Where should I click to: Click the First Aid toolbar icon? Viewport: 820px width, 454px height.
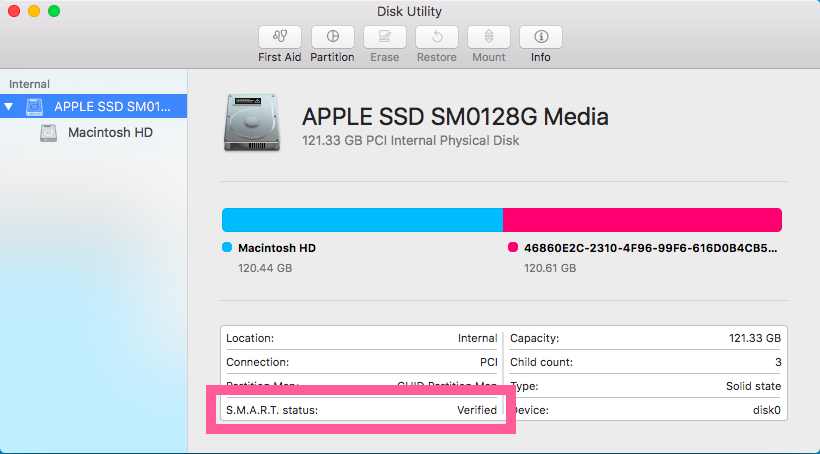coord(279,38)
